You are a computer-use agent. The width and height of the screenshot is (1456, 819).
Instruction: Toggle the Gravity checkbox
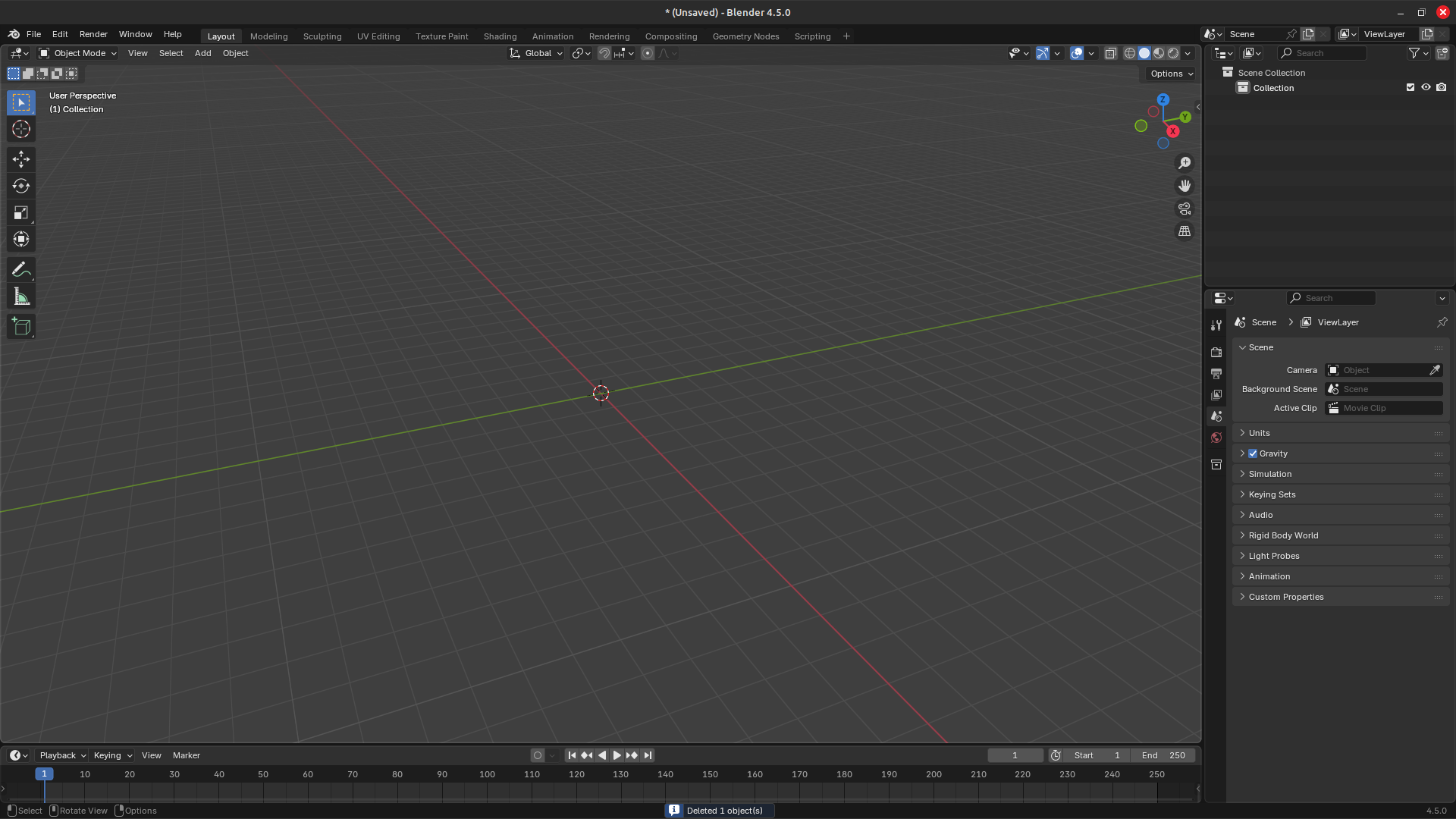click(x=1253, y=453)
